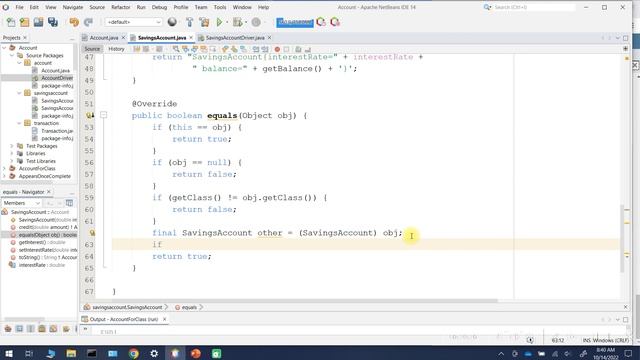Close the Output - AccountForClass tab
The height and width of the screenshot is (360, 640).
click(x=164, y=319)
